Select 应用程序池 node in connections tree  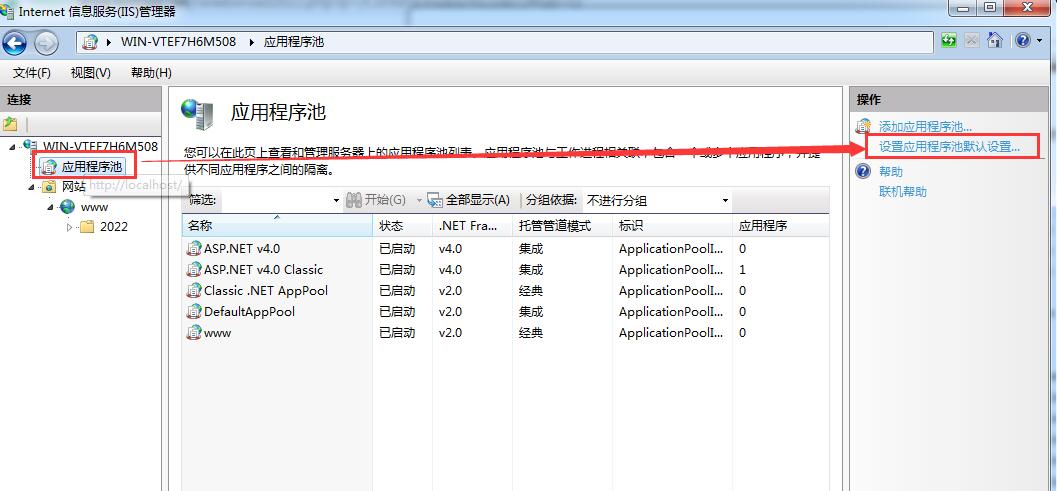[x=91, y=167]
